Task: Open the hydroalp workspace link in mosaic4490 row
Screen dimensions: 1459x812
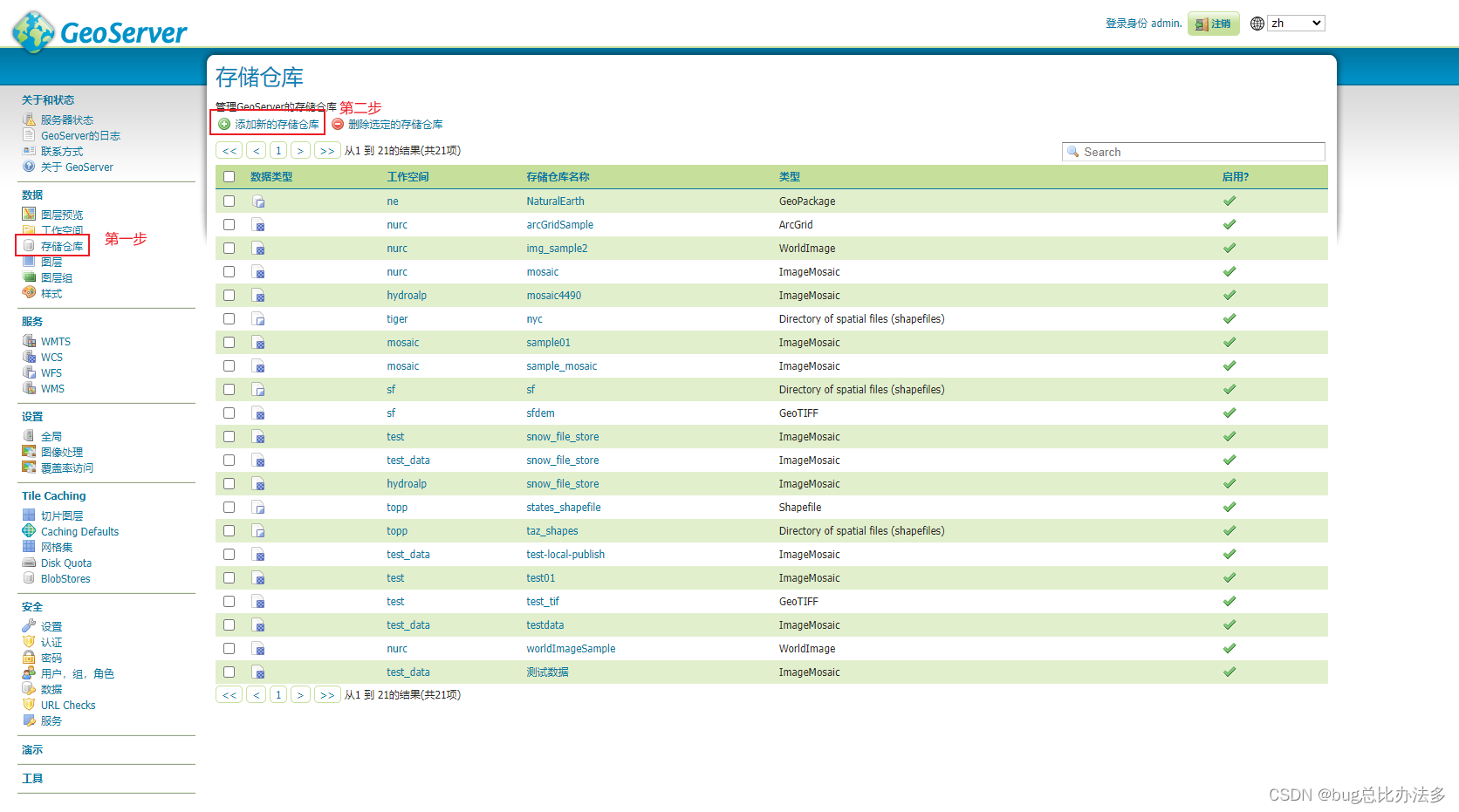Action: 407,296
